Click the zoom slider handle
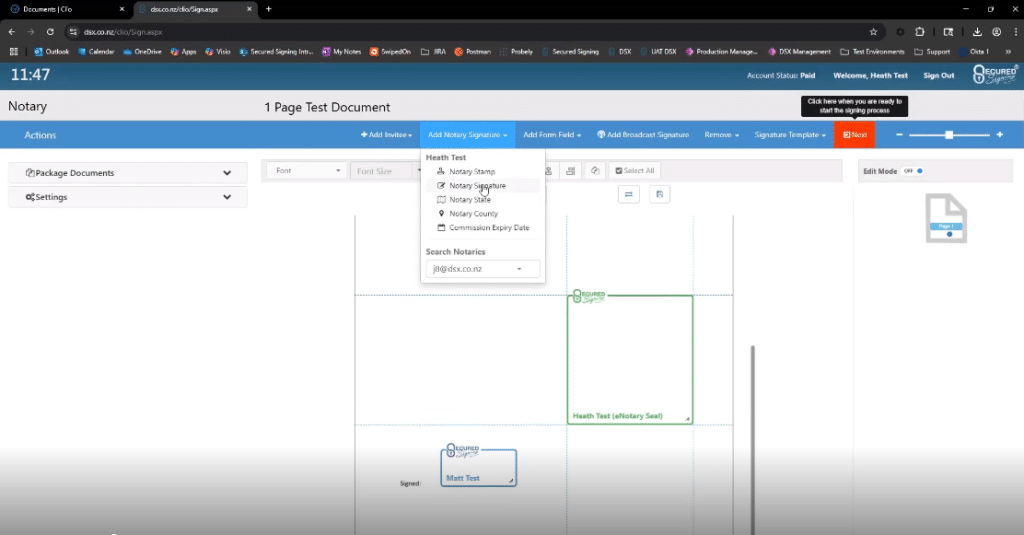The height and width of the screenshot is (535, 1024). (x=949, y=135)
